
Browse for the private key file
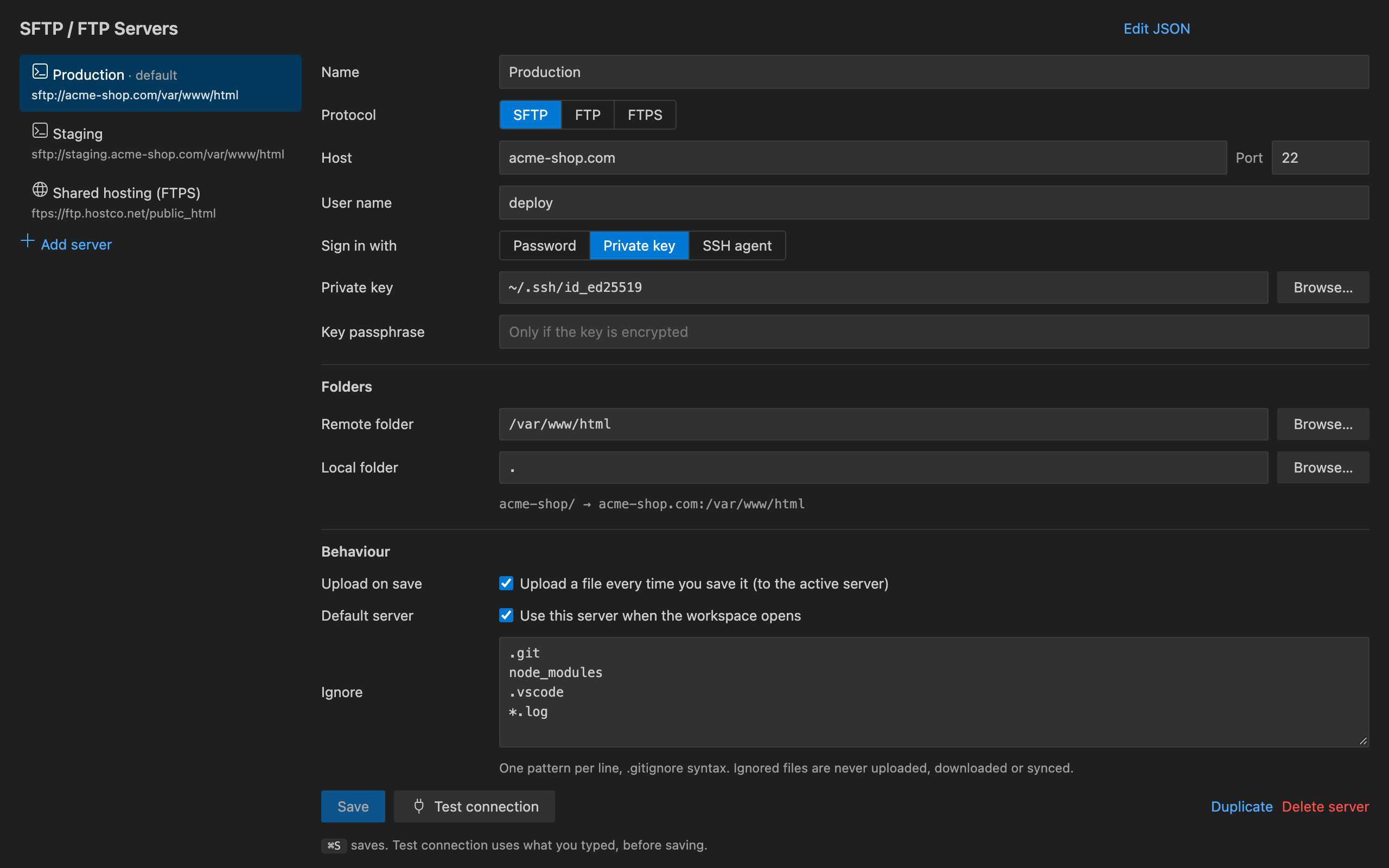click(1323, 288)
